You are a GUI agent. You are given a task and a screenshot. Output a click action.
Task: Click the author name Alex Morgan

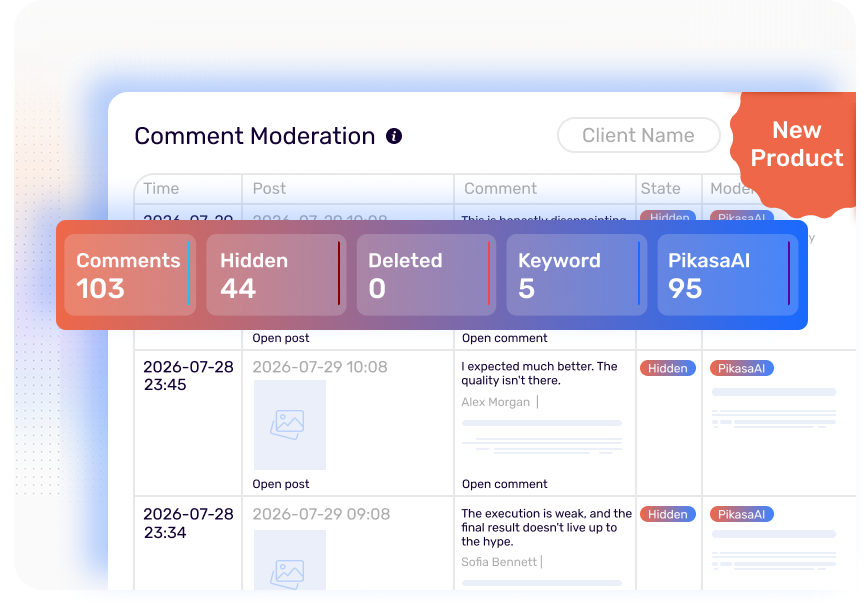click(495, 402)
